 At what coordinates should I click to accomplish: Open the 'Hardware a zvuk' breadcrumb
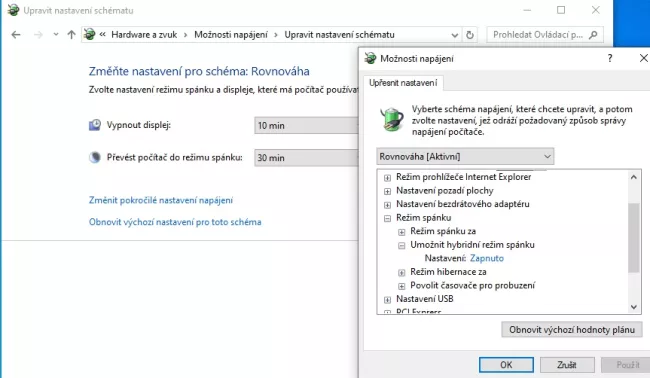[144, 35]
